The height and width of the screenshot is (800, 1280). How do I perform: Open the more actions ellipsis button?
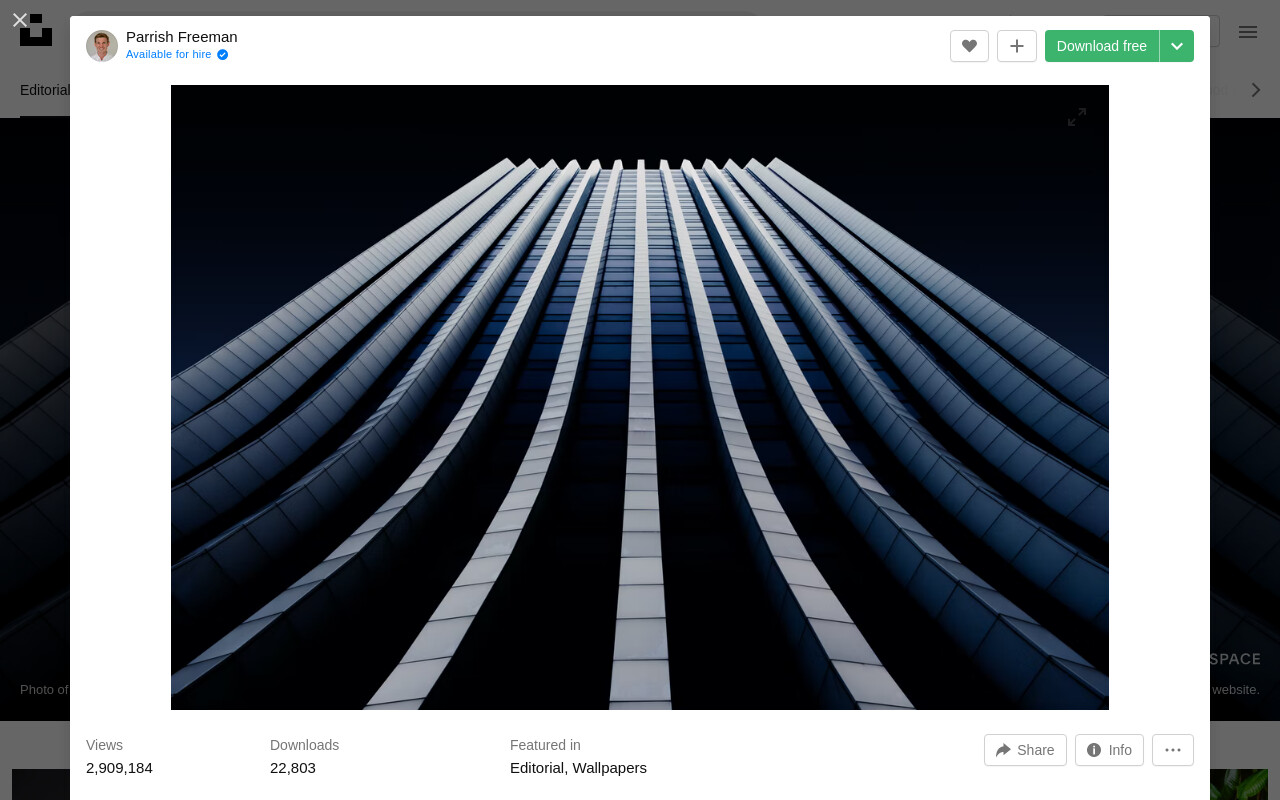pyautogui.click(x=1173, y=750)
